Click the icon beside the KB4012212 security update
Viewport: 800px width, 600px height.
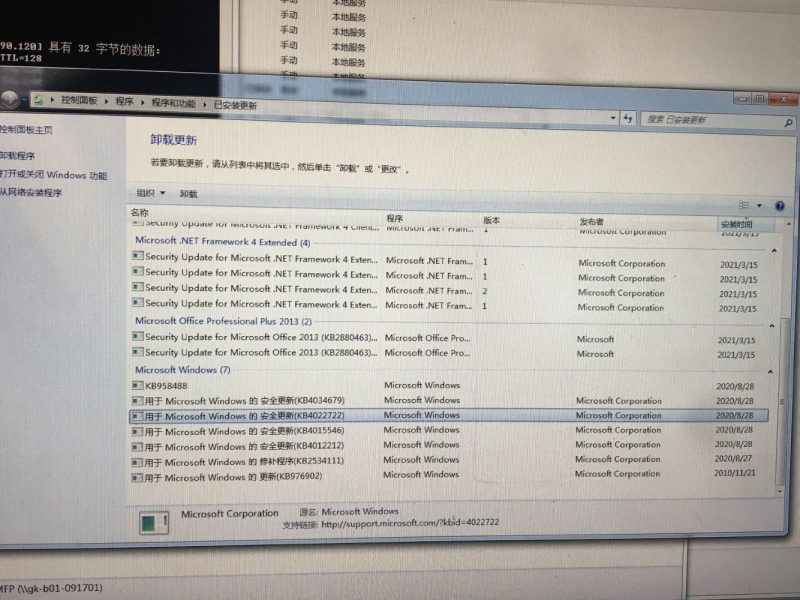137,446
